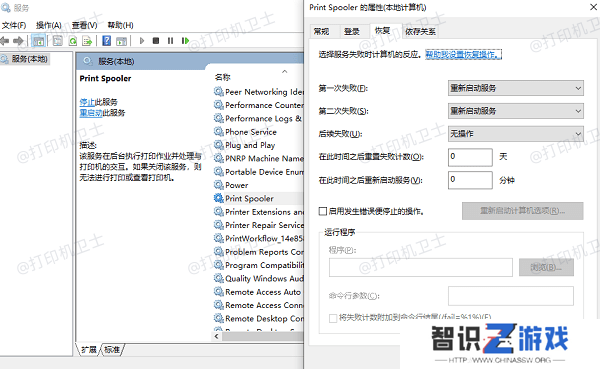Enable actions for stops with errors checkbox
The image size is (600, 369).
tap(323, 211)
